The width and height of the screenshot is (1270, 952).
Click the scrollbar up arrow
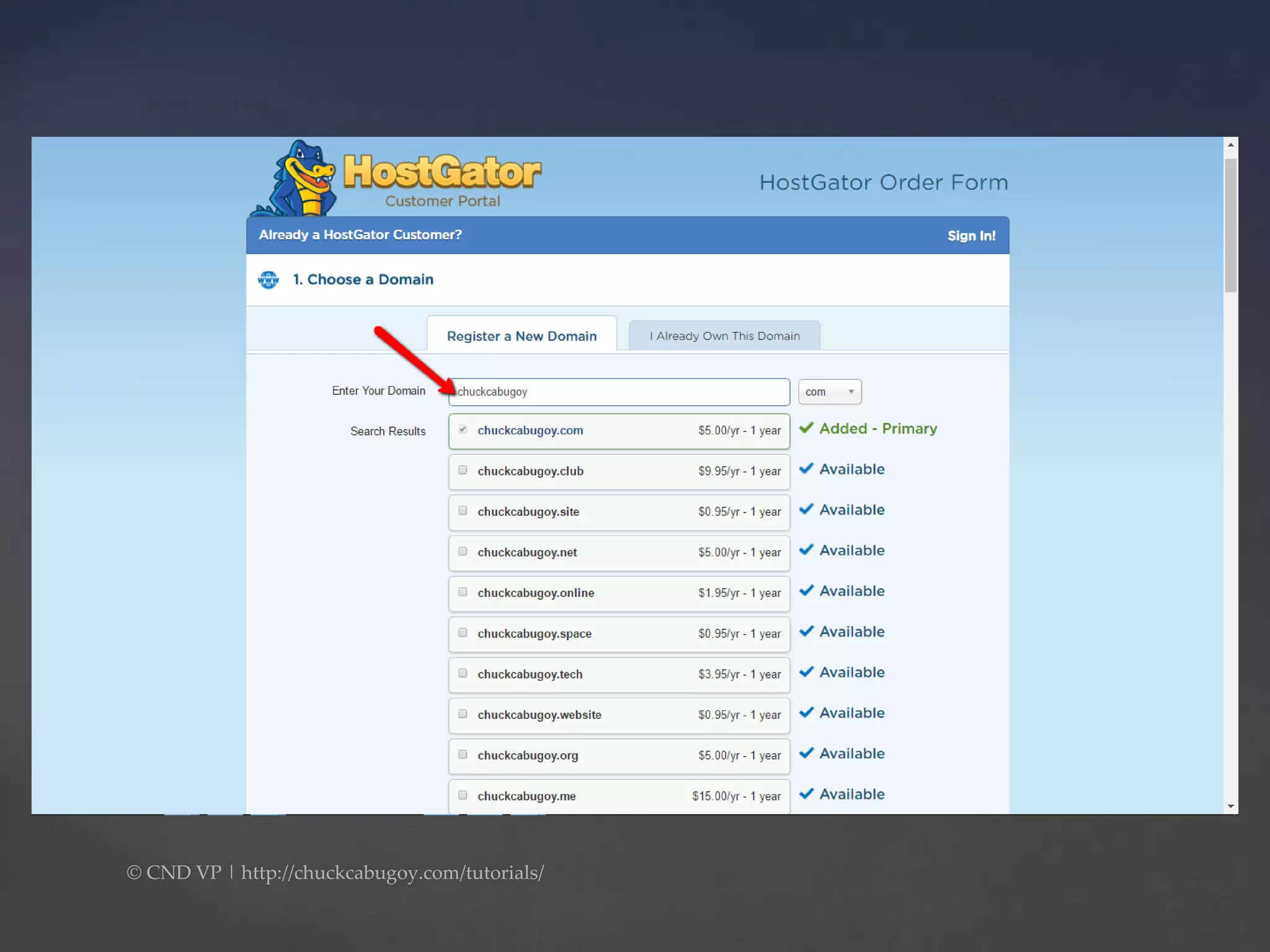(x=1230, y=145)
